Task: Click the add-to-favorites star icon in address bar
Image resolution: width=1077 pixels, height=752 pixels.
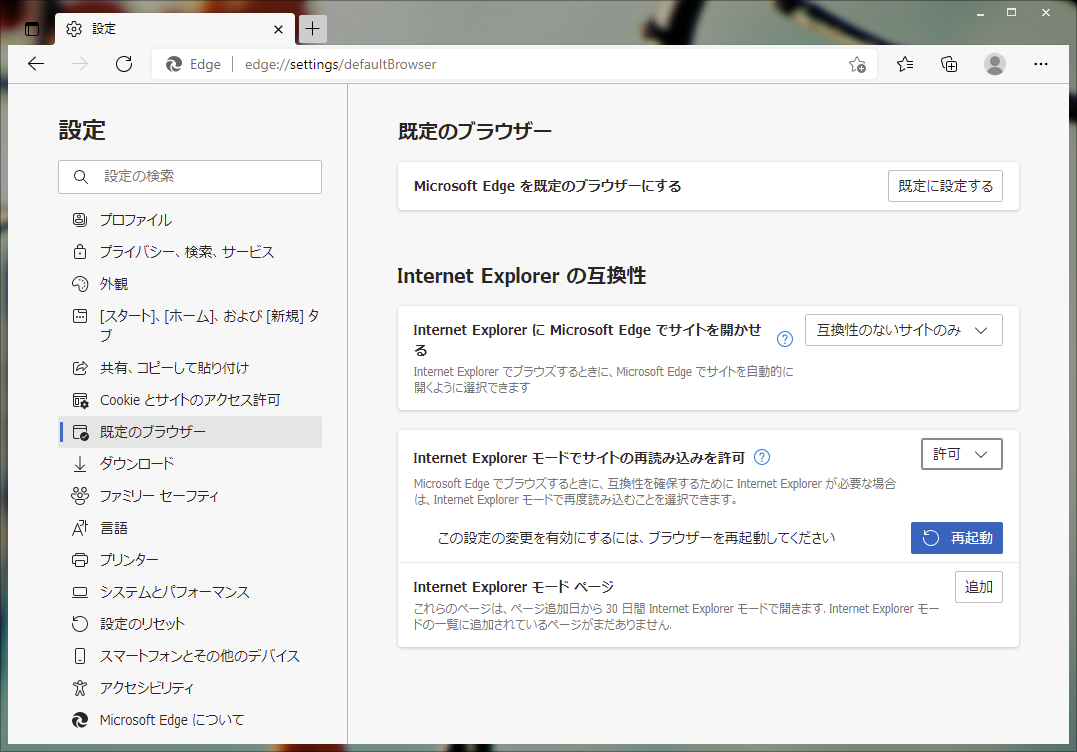Action: pos(857,65)
